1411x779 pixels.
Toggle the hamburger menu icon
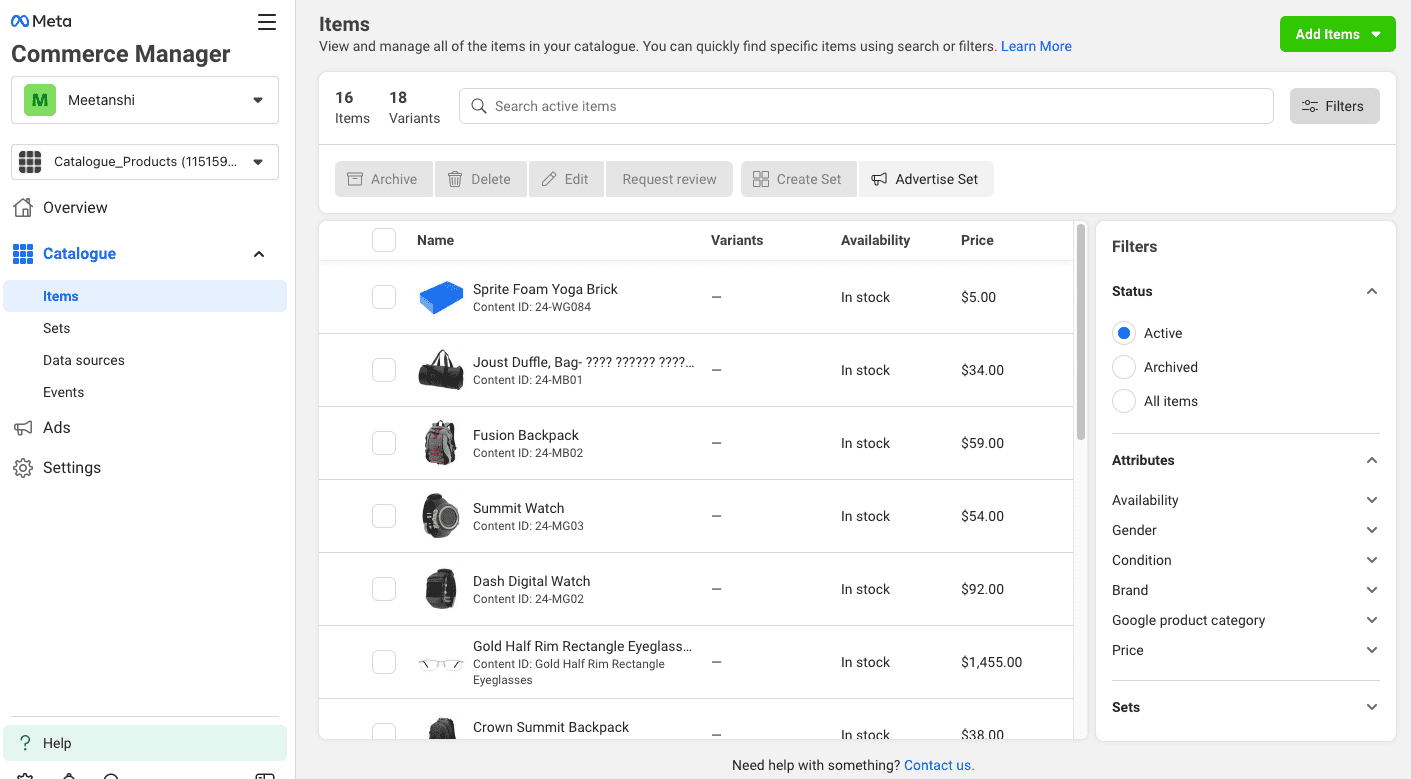tap(267, 22)
